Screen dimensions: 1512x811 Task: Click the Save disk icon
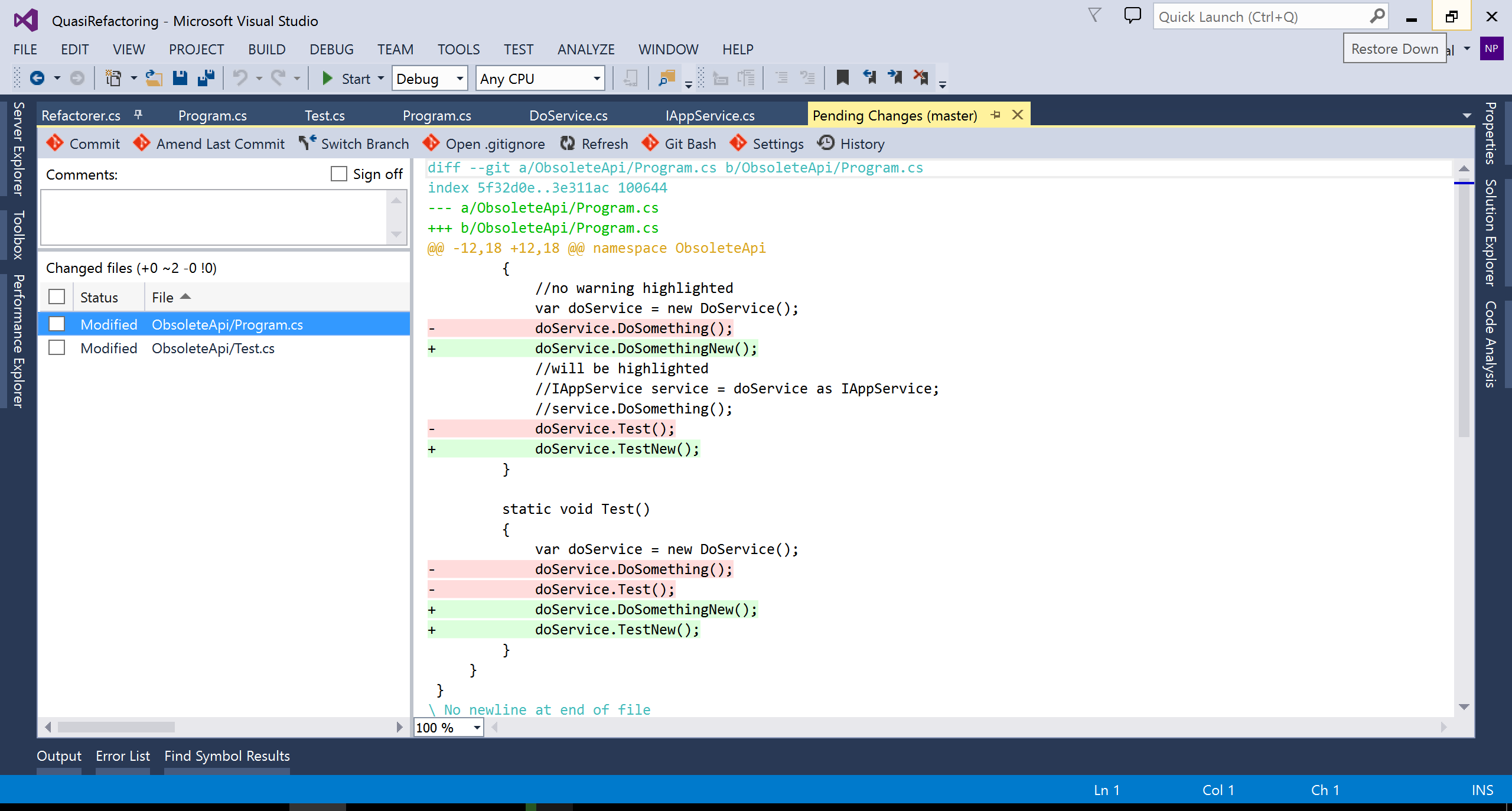click(x=180, y=78)
